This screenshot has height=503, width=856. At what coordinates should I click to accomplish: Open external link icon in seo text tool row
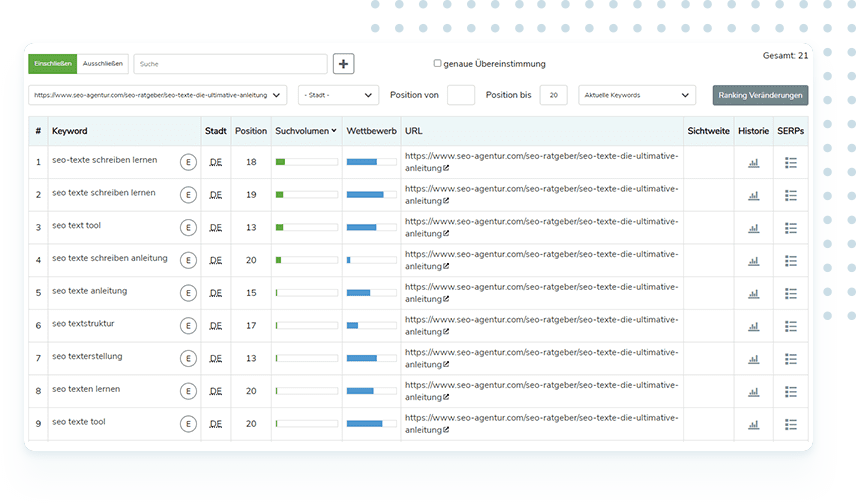pyautogui.click(x=446, y=234)
